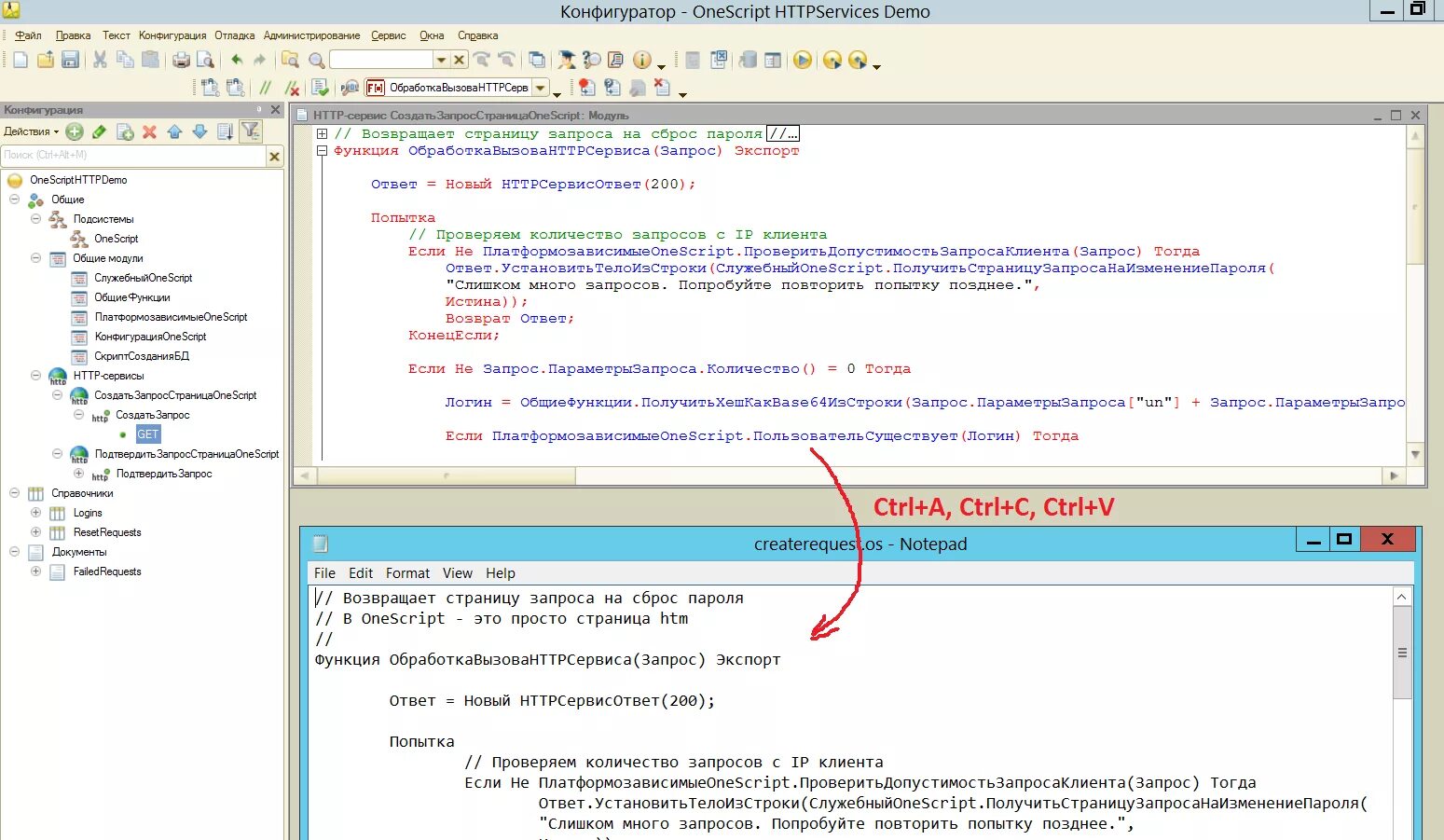Open the Администрирование menu
This screenshot has height=840, width=1444.
tap(311, 35)
